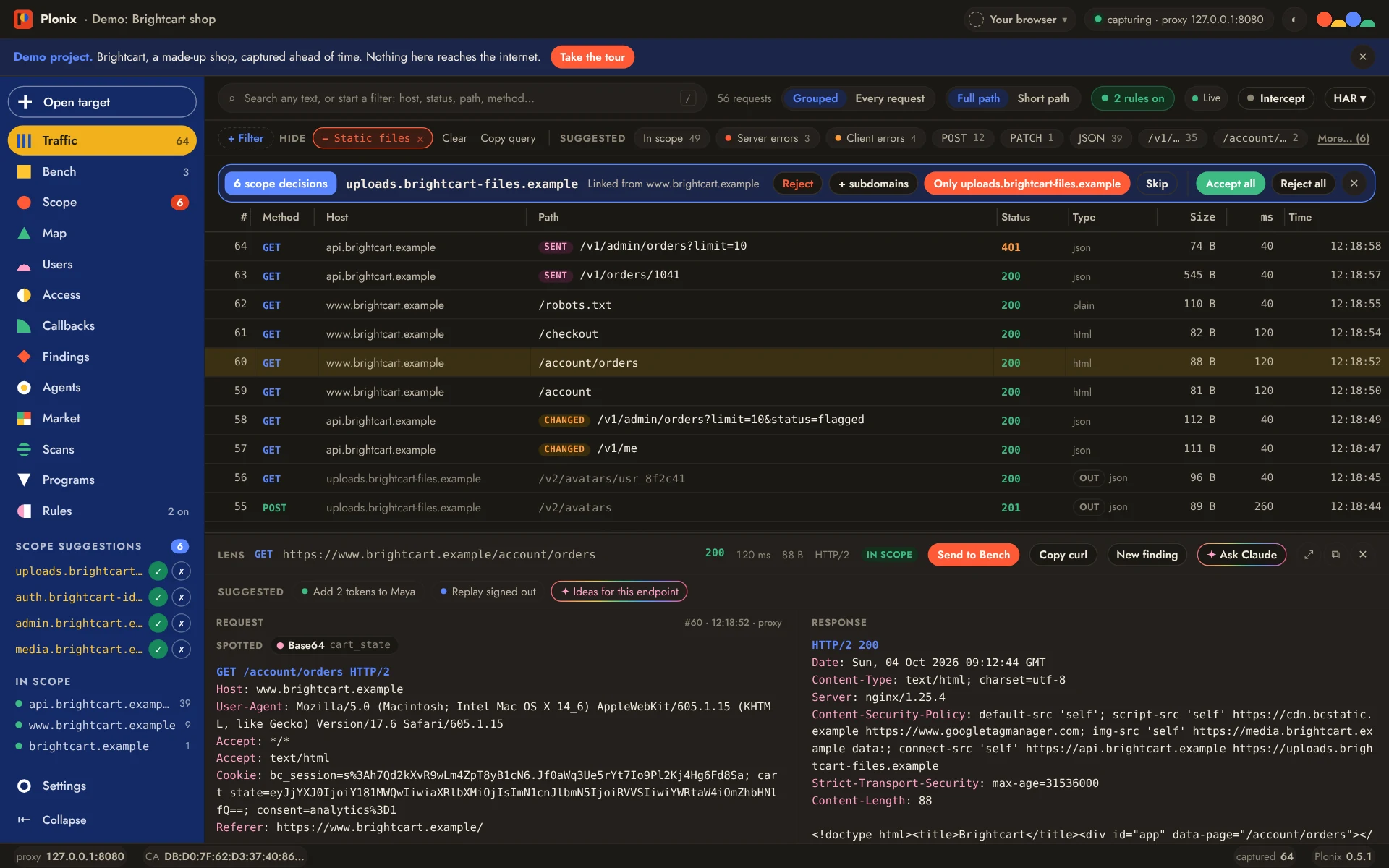Viewport: 1389px width, 868px height.
Task: Open the Access sidebar section
Action: coord(102,295)
